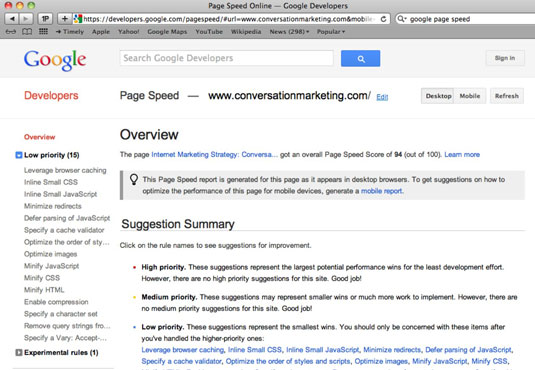Open Specify a cache validator link in summary
Viewport: 535px width, 370px height.
point(182,361)
